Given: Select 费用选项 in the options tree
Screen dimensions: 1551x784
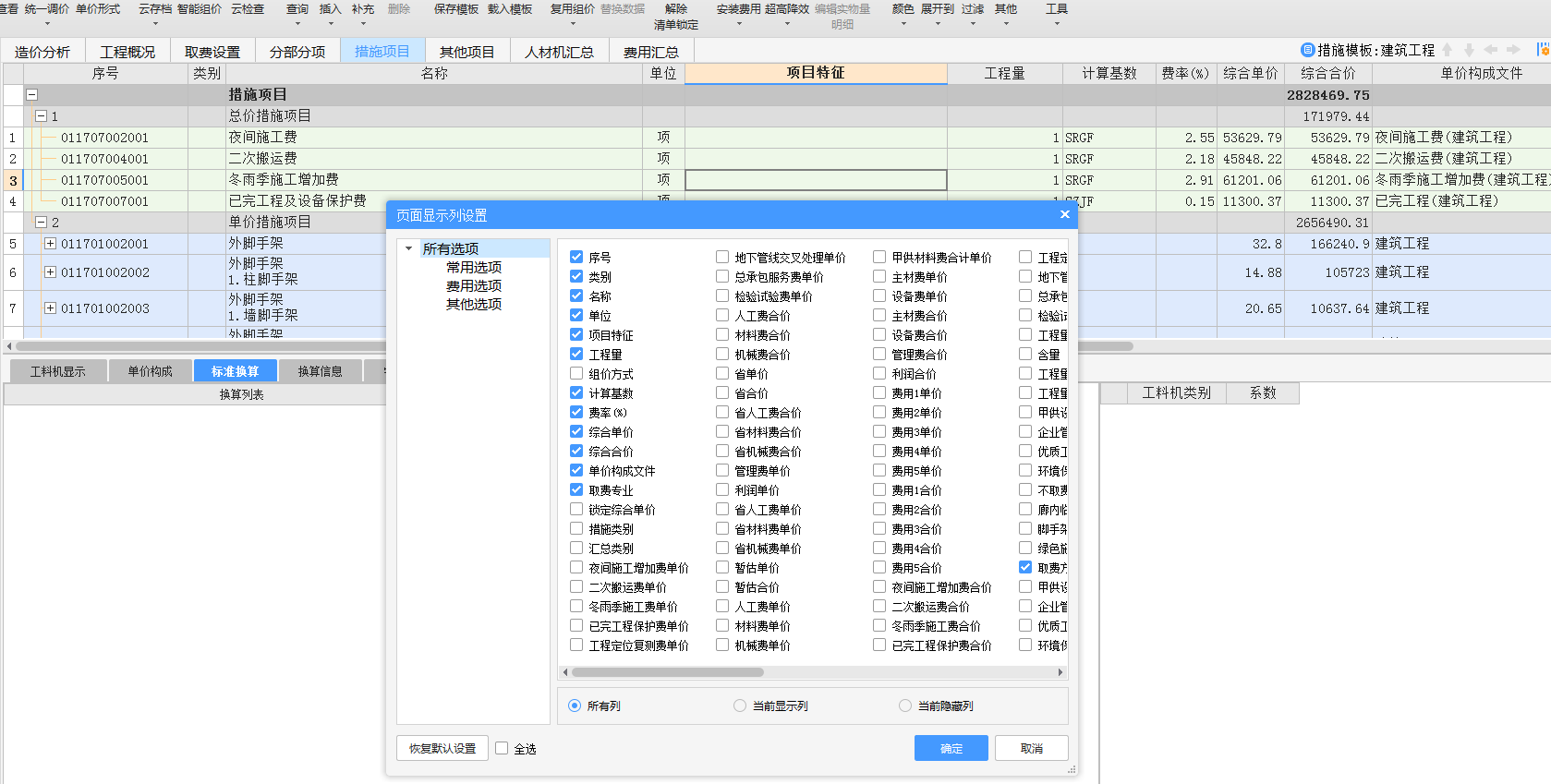Looking at the screenshot, I should pyautogui.click(x=474, y=285).
